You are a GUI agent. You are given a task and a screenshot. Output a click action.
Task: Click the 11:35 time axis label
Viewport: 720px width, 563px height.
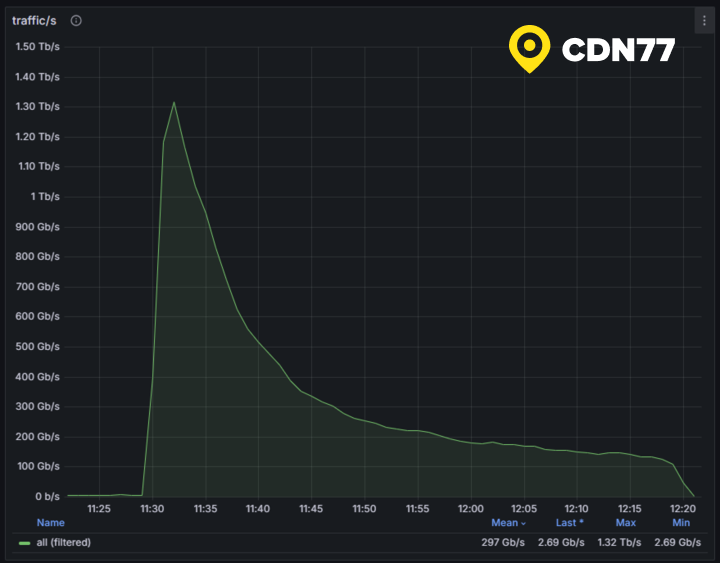[x=205, y=509]
